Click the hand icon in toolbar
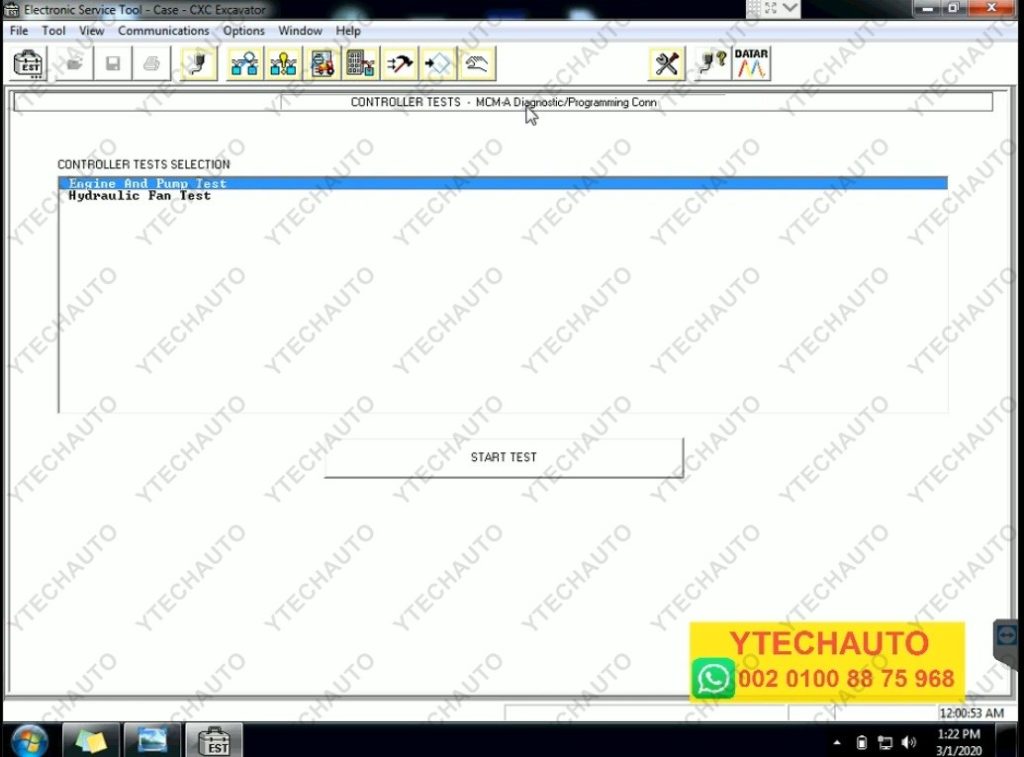This screenshot has width=1024, height=757. pos(477,64)
